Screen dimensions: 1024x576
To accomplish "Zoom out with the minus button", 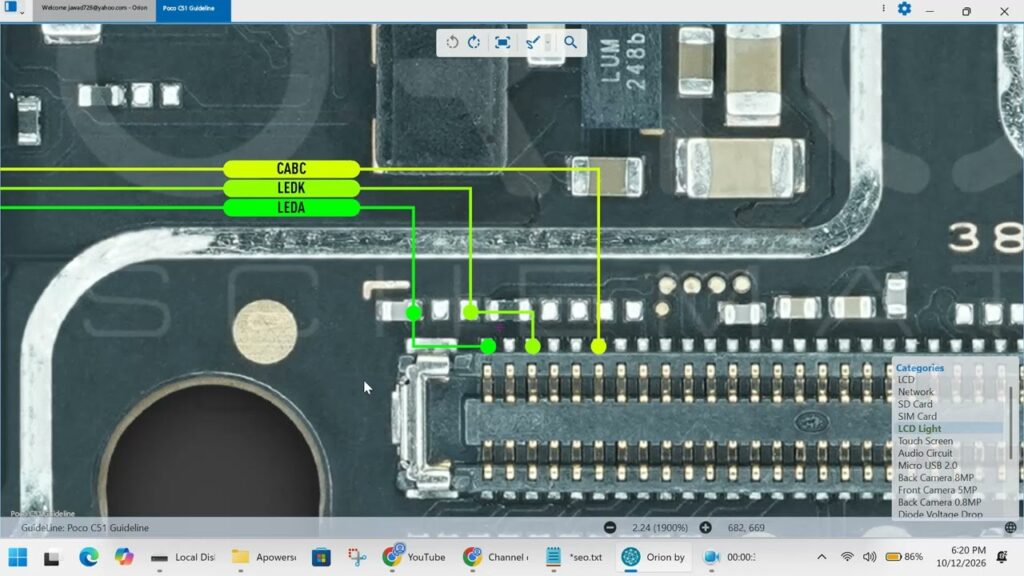I will (x=610, y=528).
